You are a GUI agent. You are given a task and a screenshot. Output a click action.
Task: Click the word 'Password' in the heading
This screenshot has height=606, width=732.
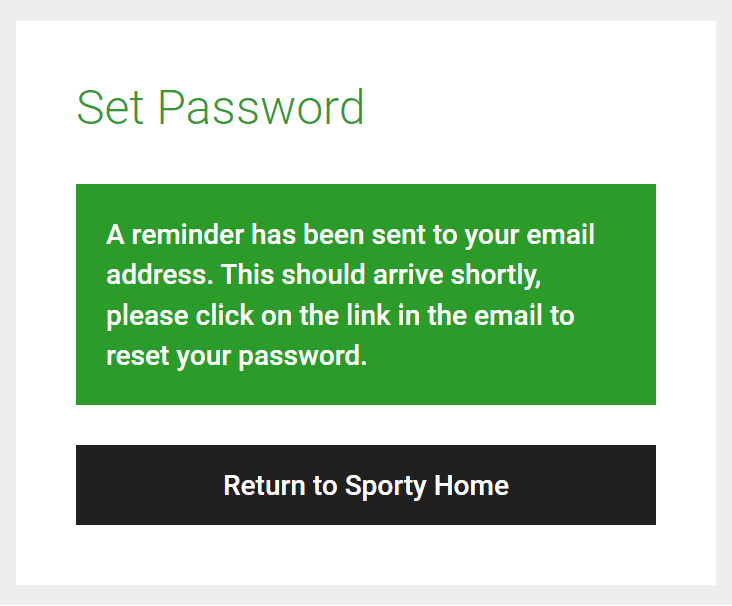pos(261,107)
